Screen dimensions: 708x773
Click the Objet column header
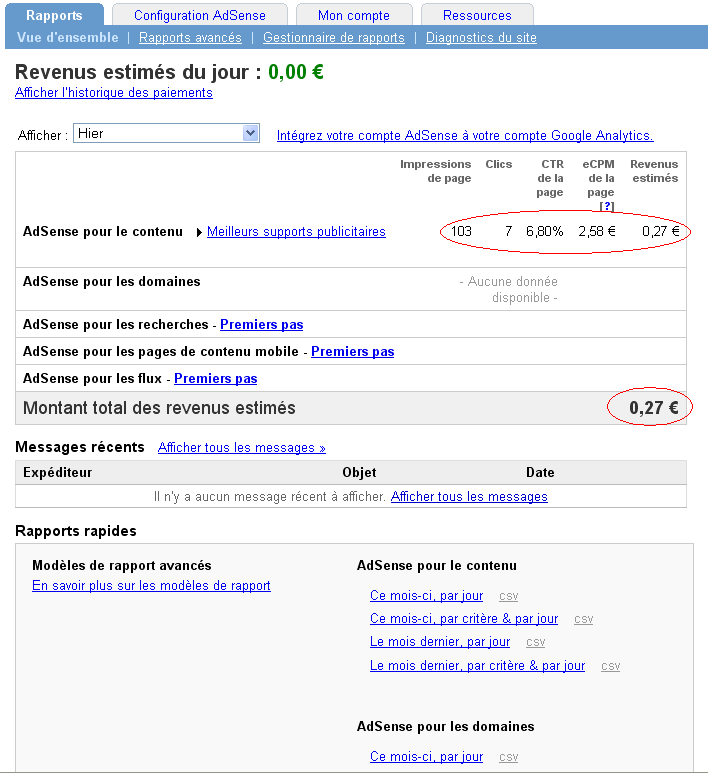tap(359, 472)
